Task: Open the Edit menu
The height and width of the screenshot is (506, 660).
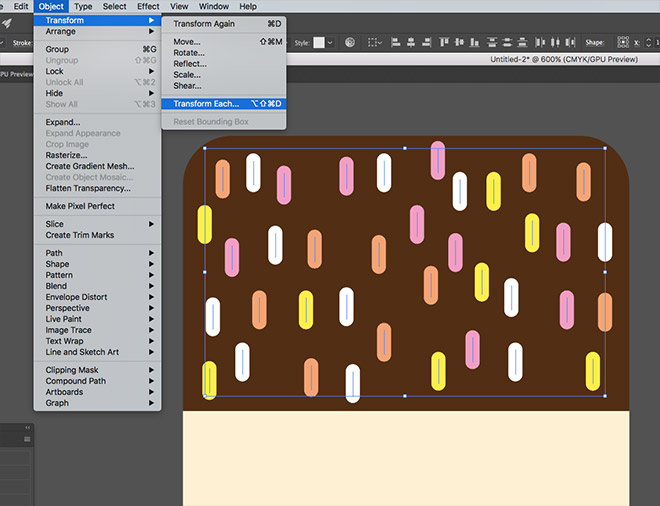Action: (x=21, y=6)
